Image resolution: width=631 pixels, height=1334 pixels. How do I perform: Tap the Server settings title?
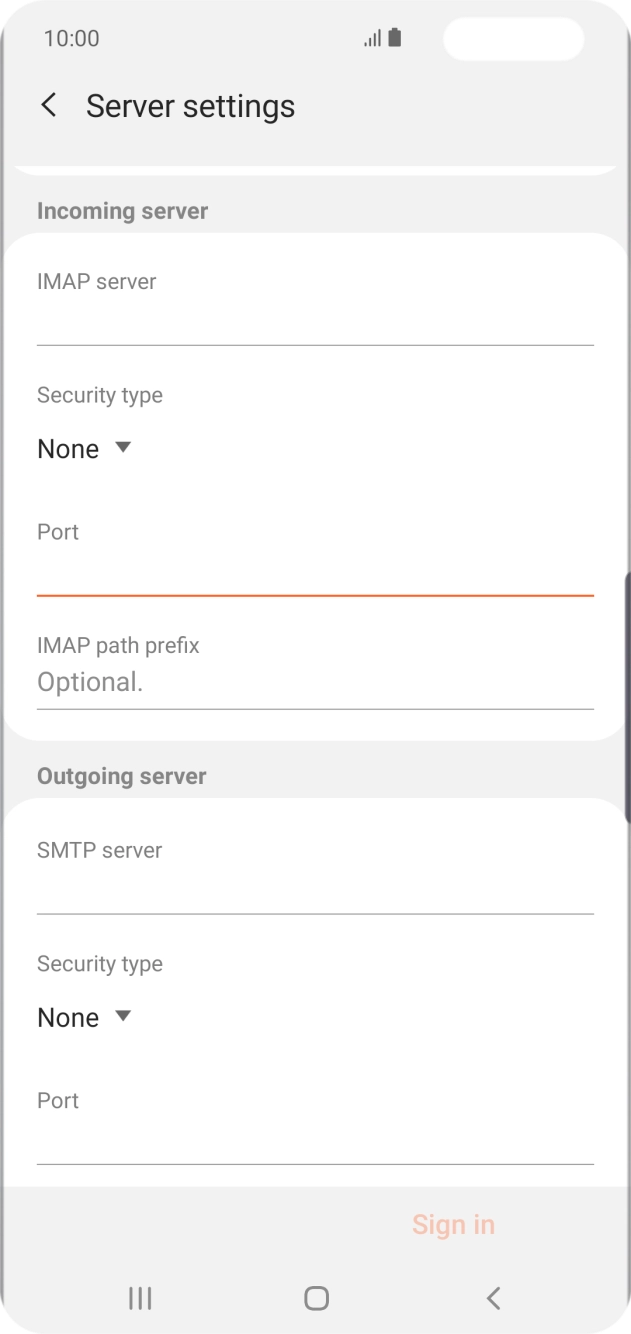pyautogui.click(x=190, y=105)
